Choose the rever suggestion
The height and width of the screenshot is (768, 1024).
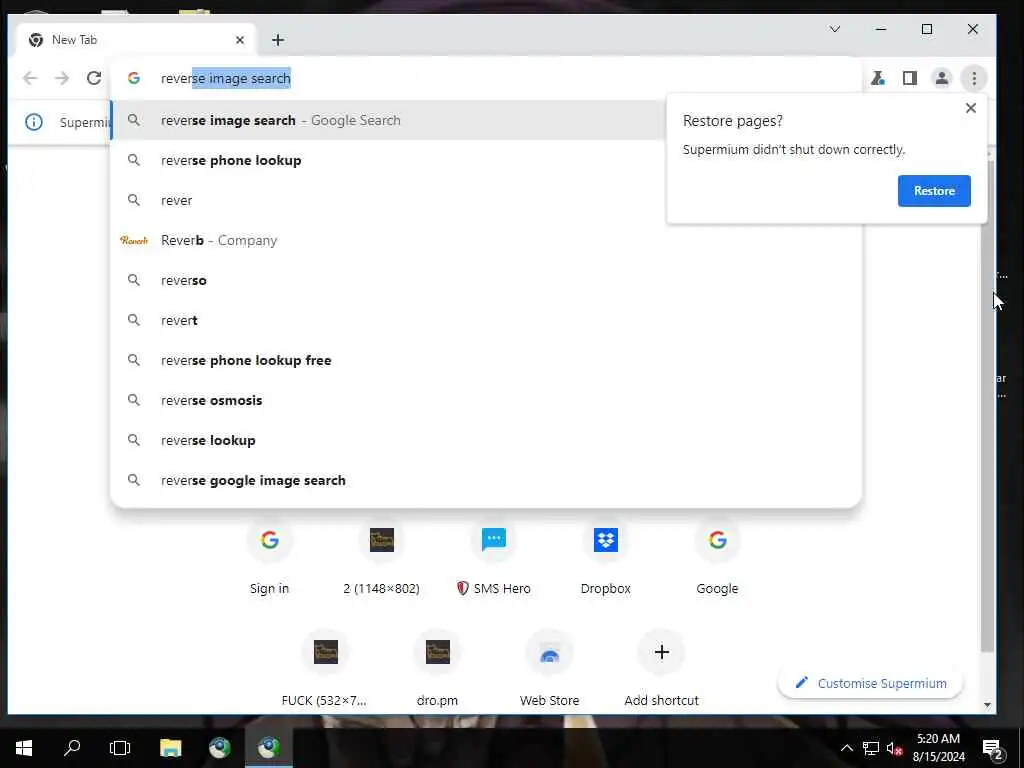coord(388,200)
